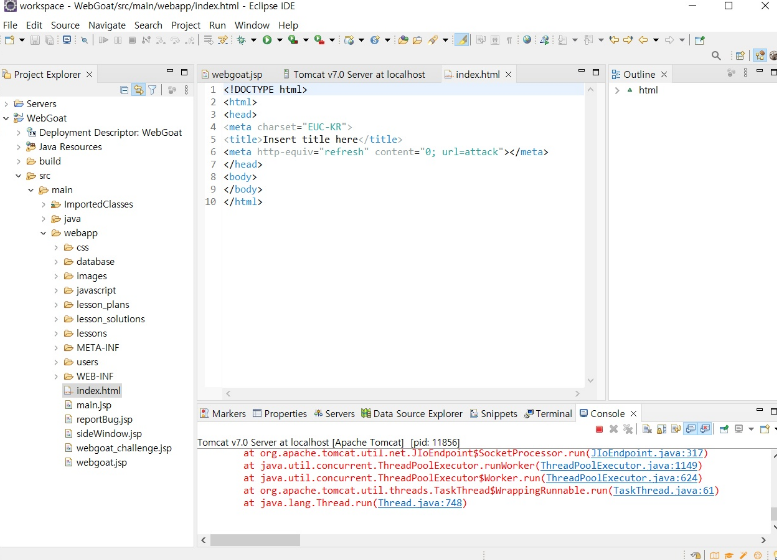The width and height of the screenshot is (777, 560).
Task: Click the magnifier Quick Access search icon
Action: [716, 56]
